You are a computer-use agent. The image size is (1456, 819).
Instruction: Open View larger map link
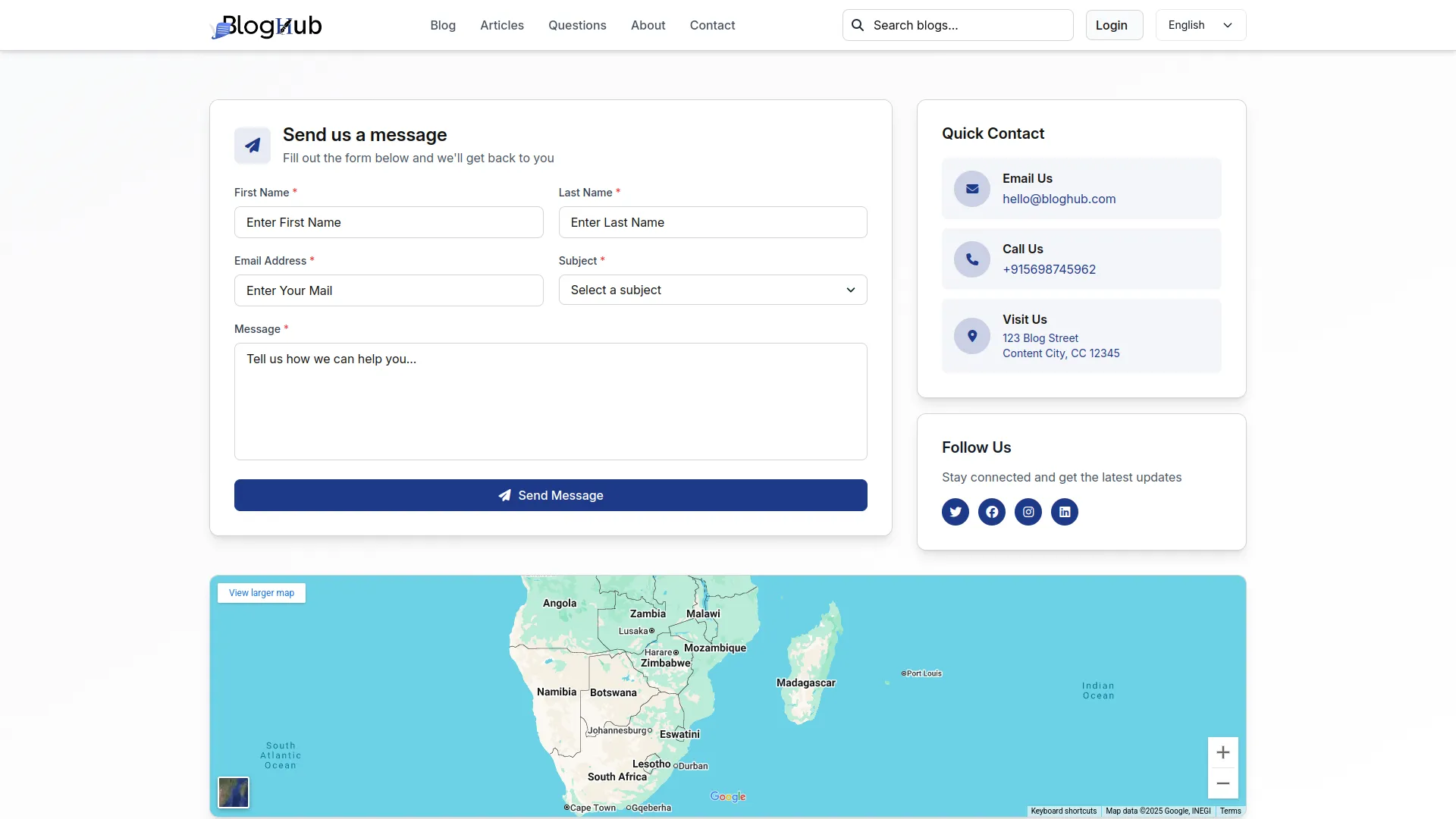pyautogui.click(x=262, y=593)
